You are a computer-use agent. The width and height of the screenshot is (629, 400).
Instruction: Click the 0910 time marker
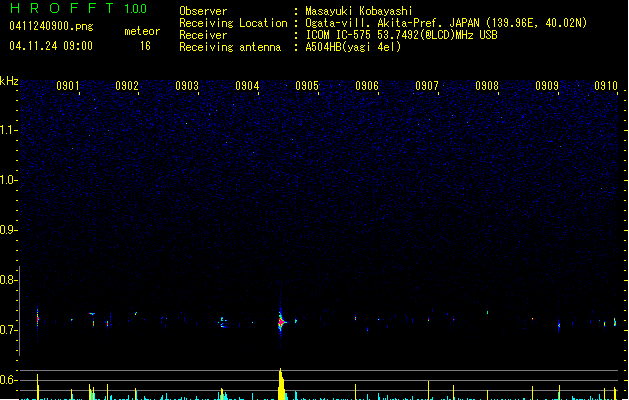coord(606,86)
